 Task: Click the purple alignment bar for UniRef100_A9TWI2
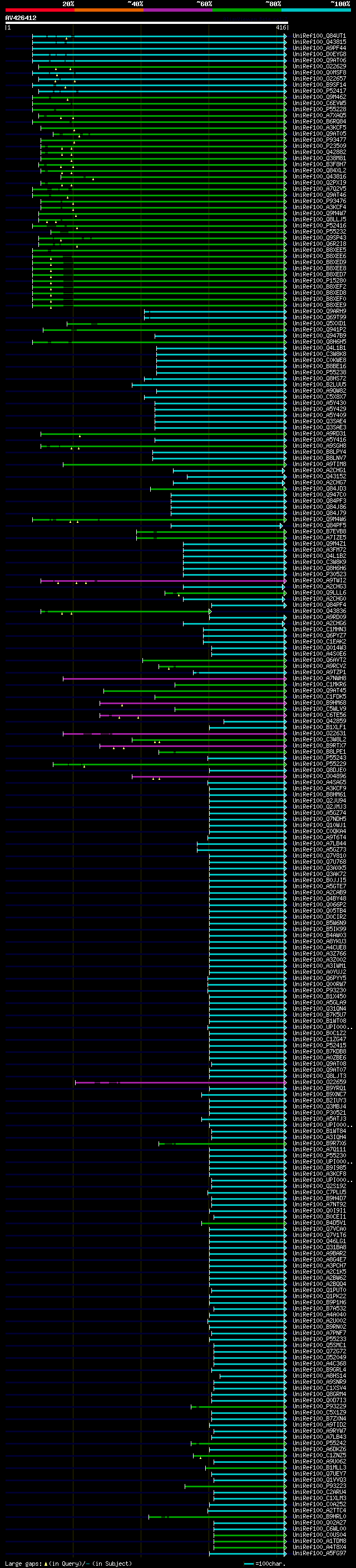point(163,581)
